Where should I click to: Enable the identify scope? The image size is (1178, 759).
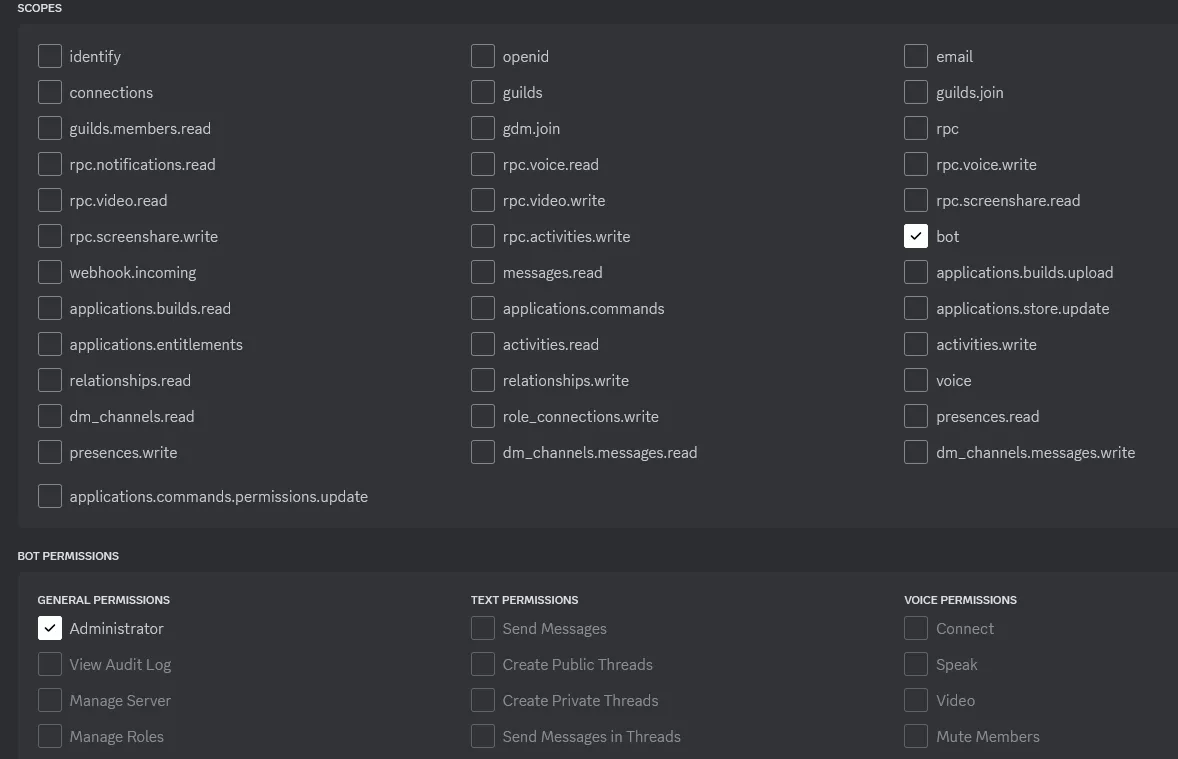coord(50,56)
